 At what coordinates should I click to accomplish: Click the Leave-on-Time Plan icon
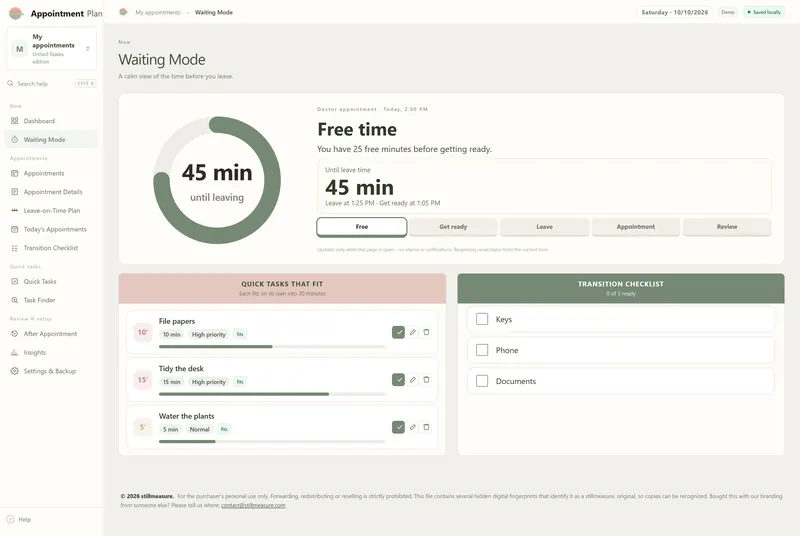click(x=14, y=210)
